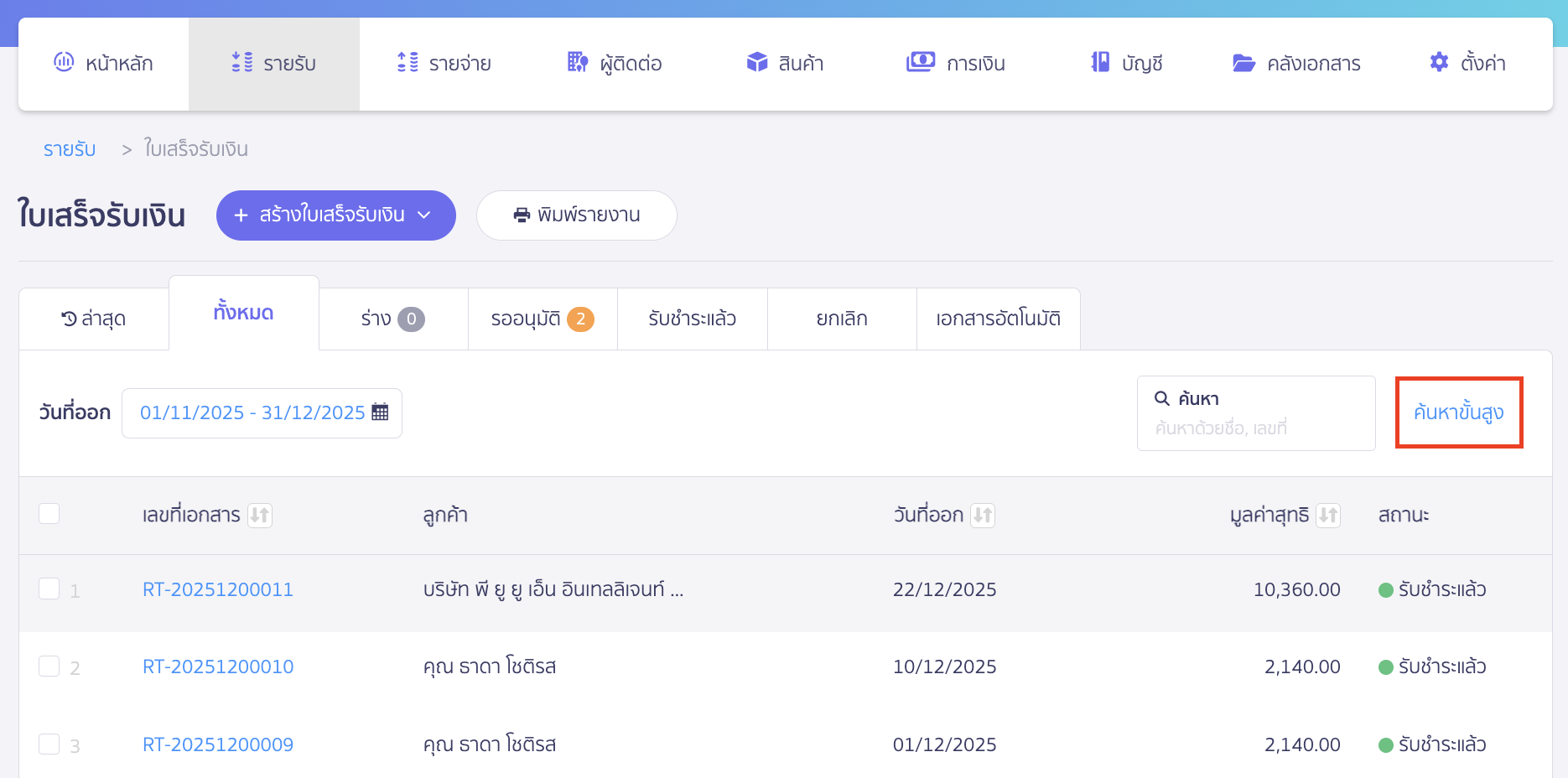This screenshot has width=1568, height=778.
Task: Switch to the รออนุมัติ tab
Action: [542, 319]
